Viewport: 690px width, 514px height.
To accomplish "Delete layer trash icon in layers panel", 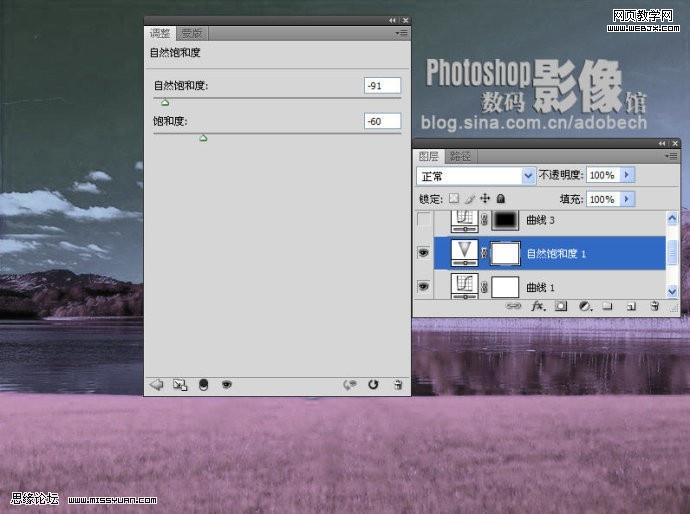I will [655, 306].
